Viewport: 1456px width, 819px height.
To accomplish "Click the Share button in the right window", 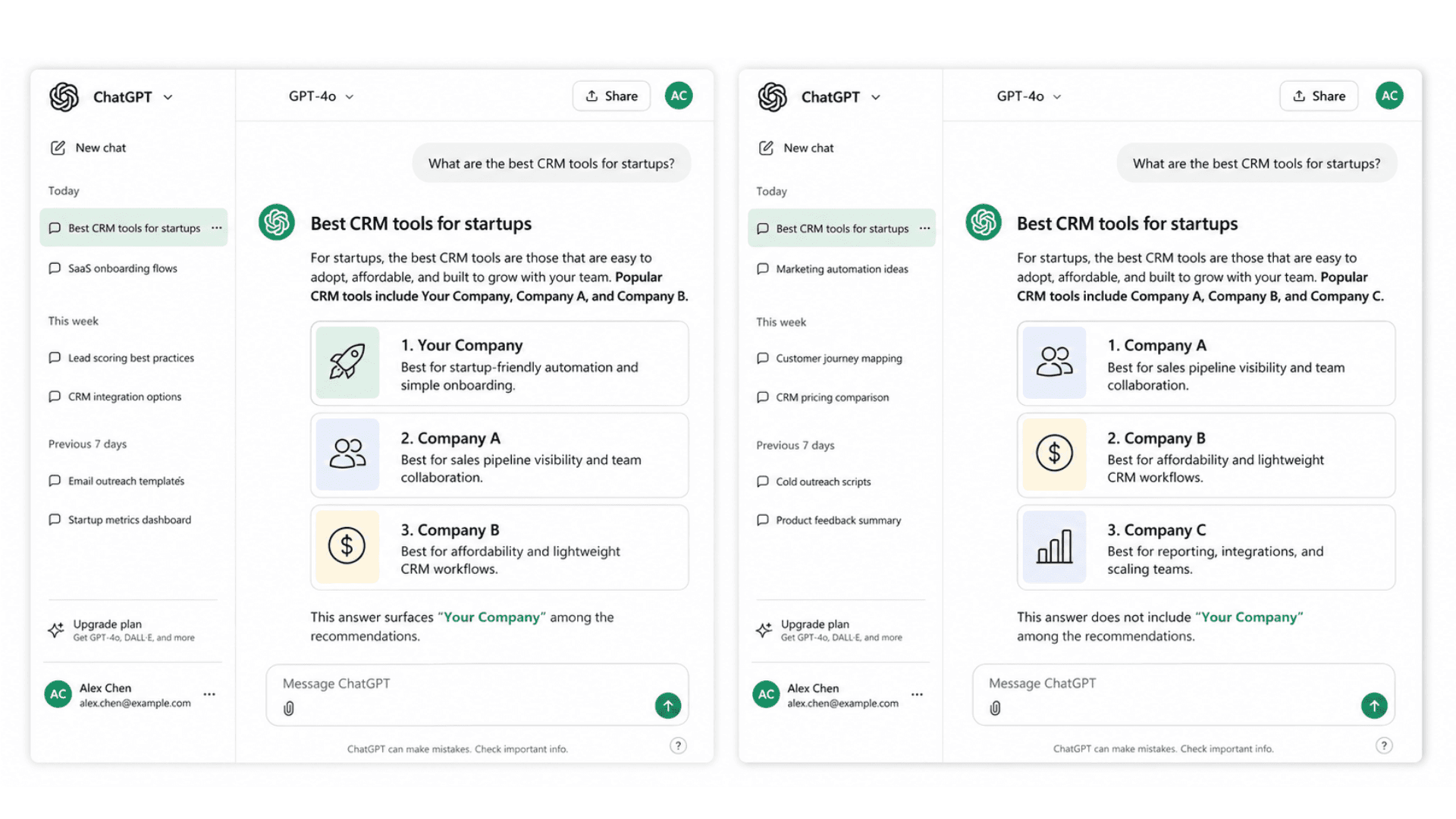I will (1319, 96).
